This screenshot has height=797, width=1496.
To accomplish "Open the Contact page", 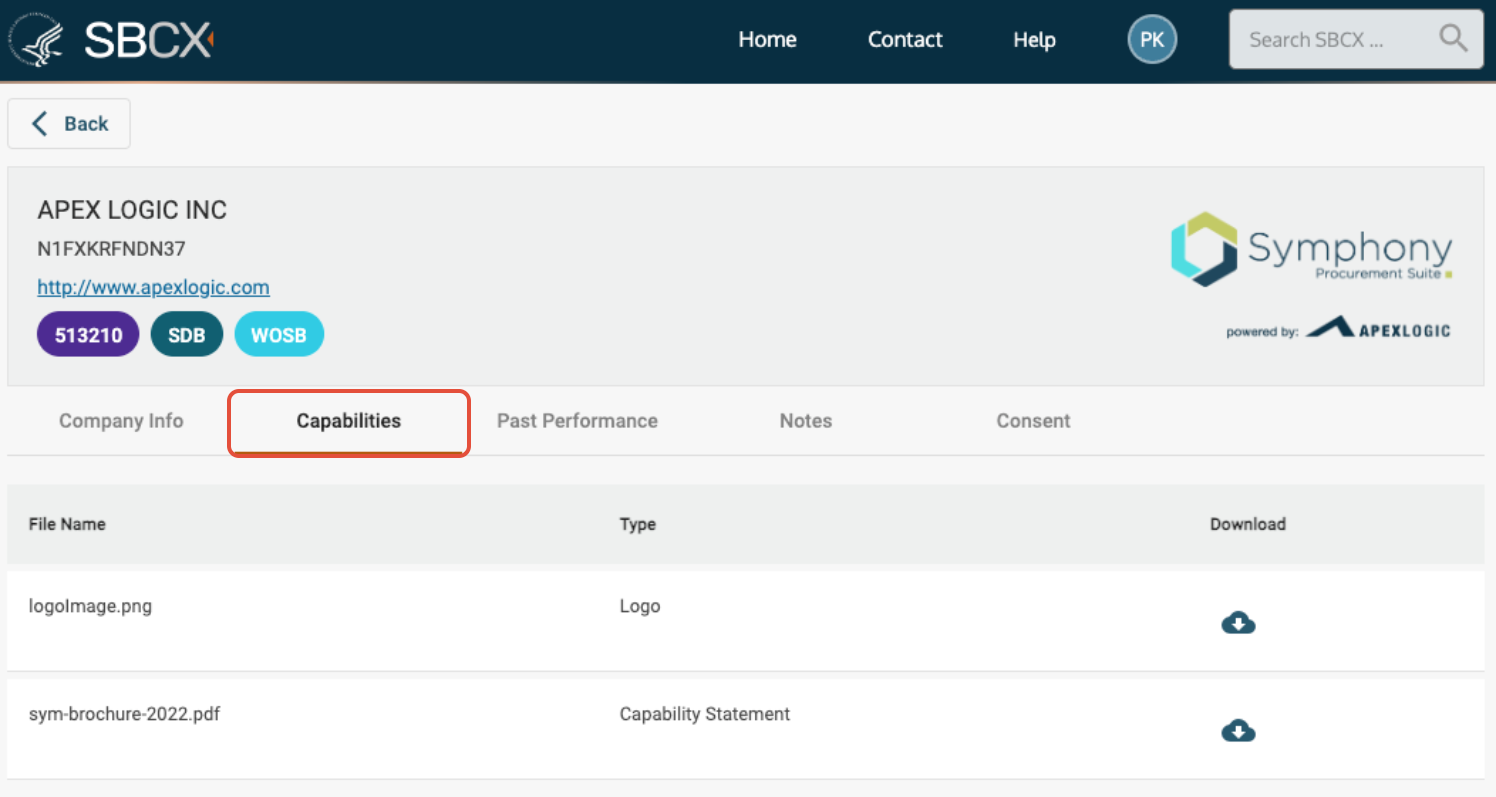I will tap(905, 40).
